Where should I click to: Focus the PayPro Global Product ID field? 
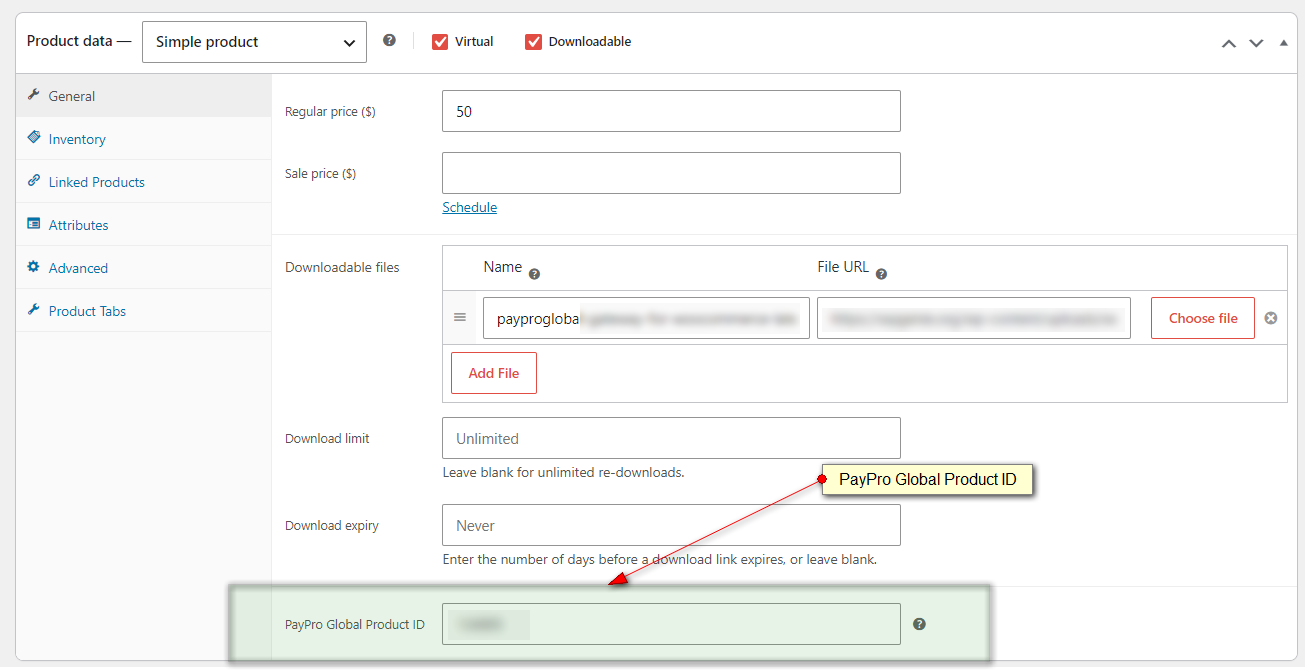[671, 624]
